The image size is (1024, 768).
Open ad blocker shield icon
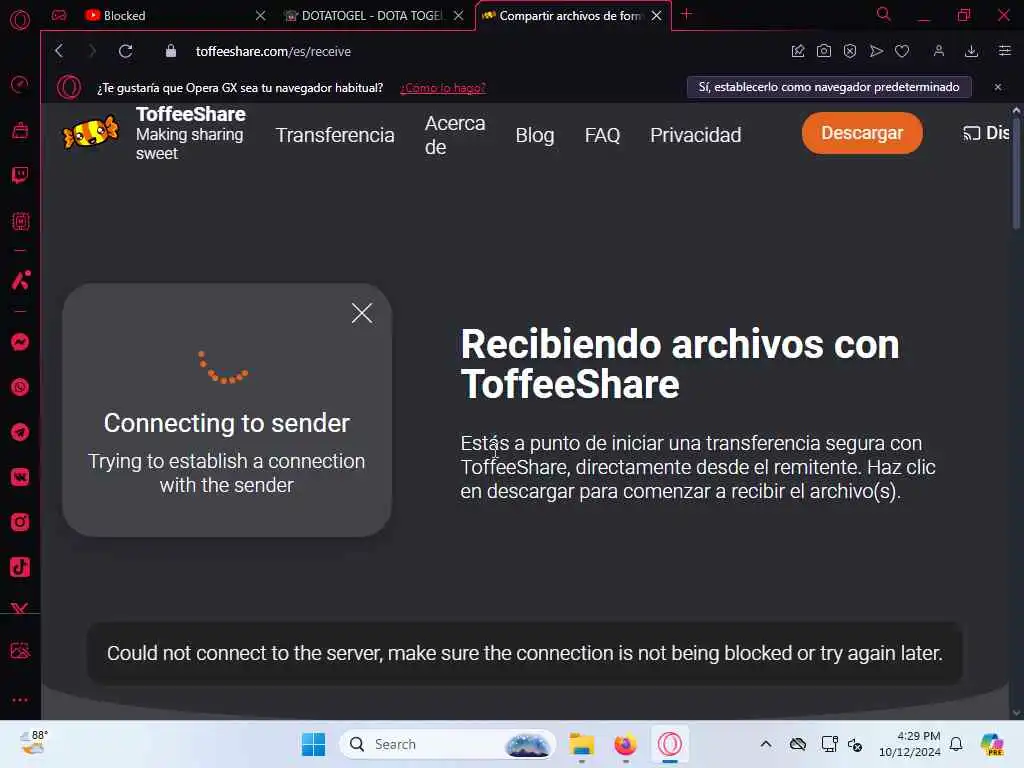[850, 51]
